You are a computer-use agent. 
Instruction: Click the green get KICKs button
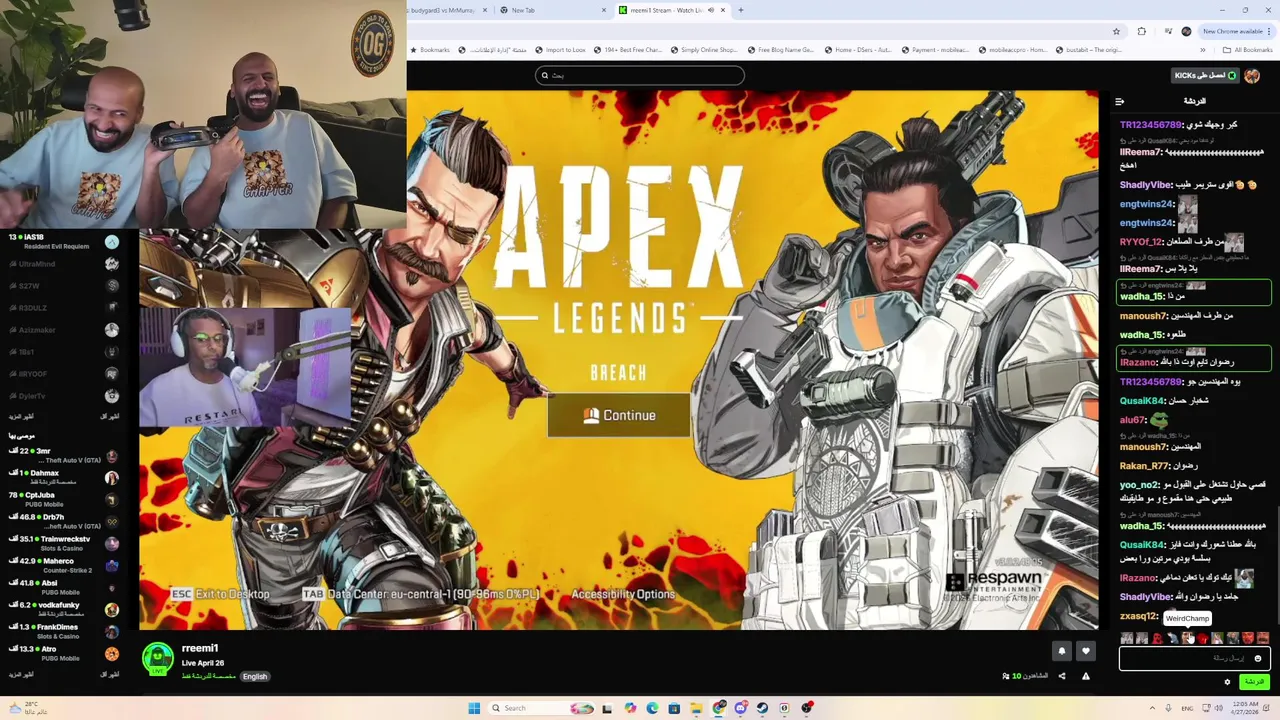[x=1205, y=76]
